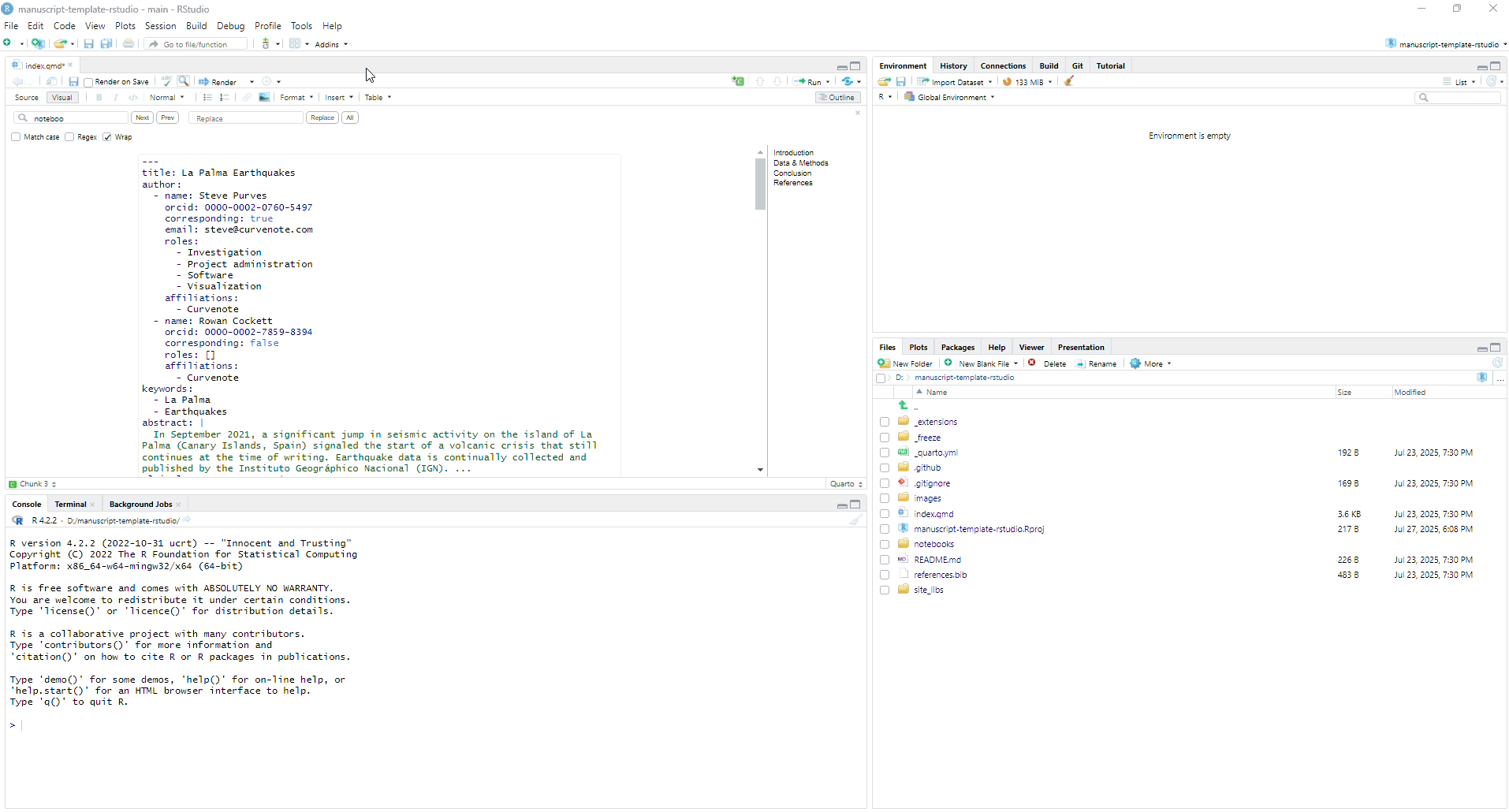Open the Session menu

point(160,26)
